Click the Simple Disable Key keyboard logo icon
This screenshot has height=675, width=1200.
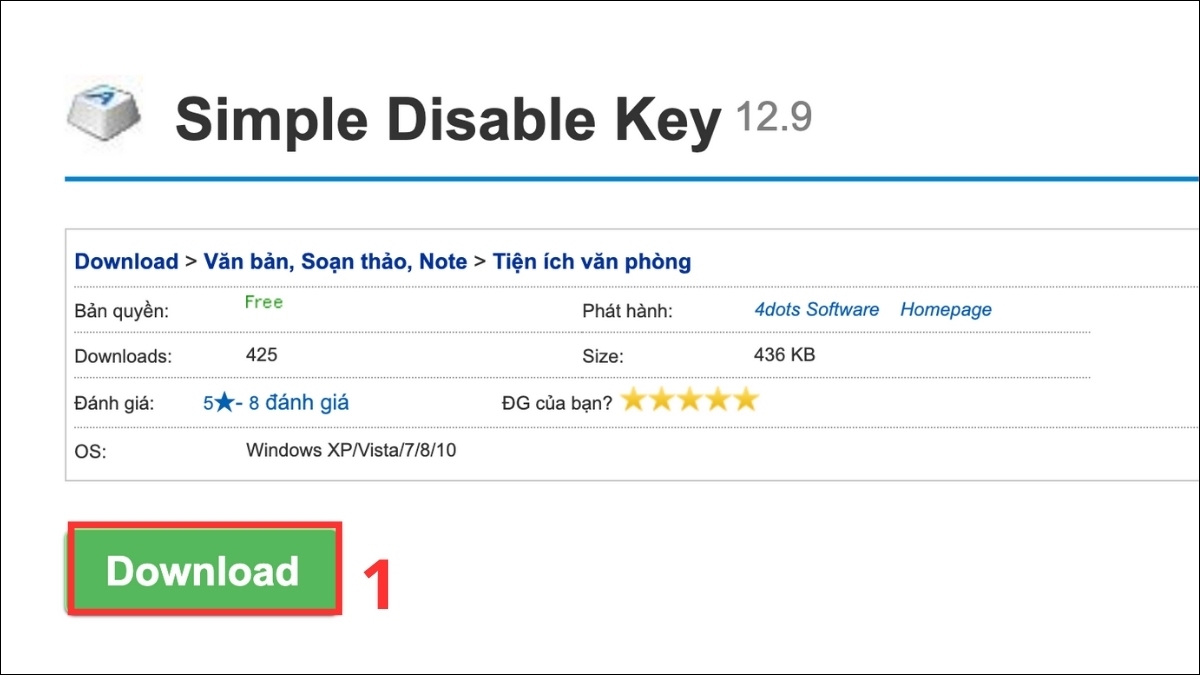tap(103, 108)
